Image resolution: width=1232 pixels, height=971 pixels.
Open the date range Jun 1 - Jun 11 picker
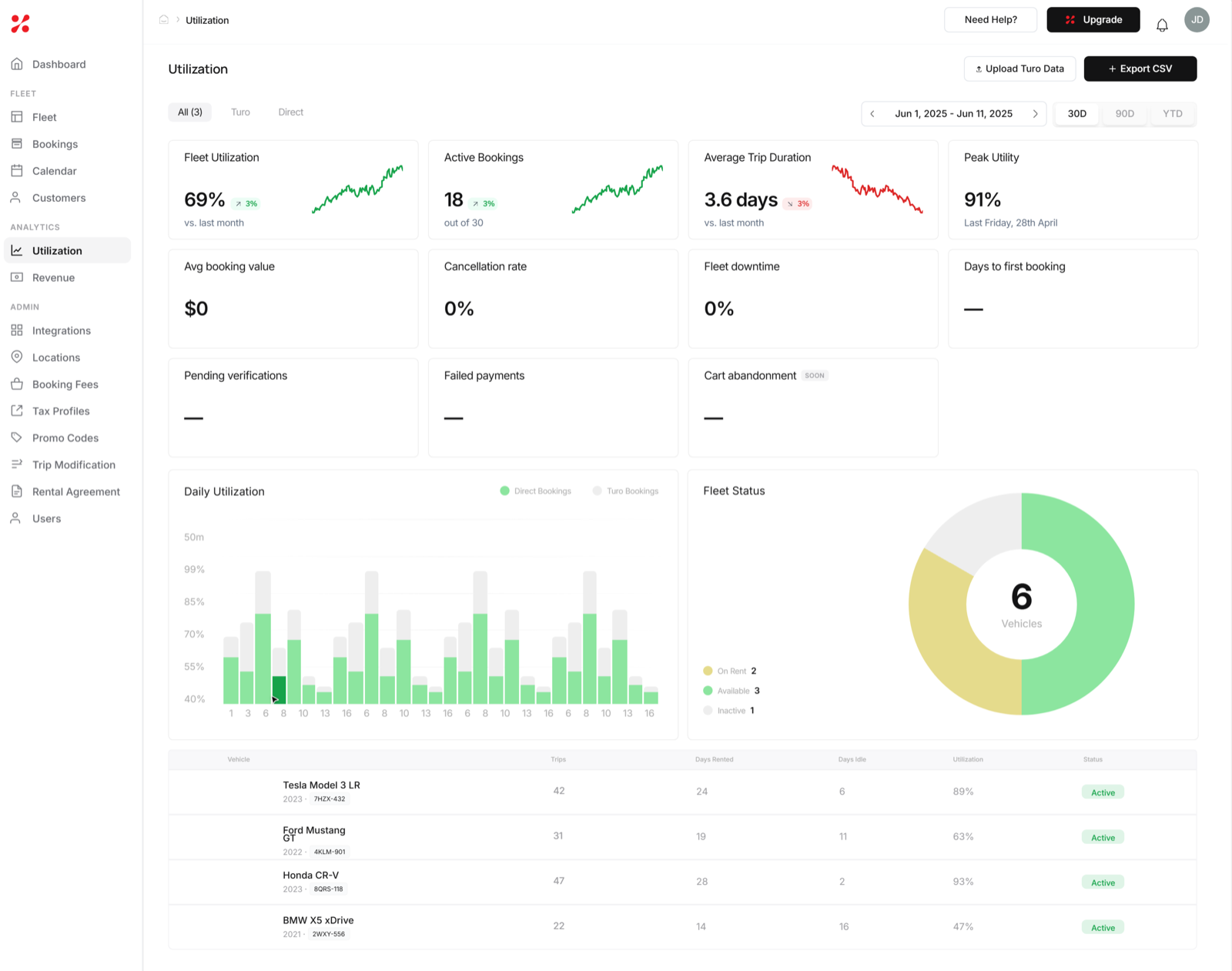coord(953,114)
